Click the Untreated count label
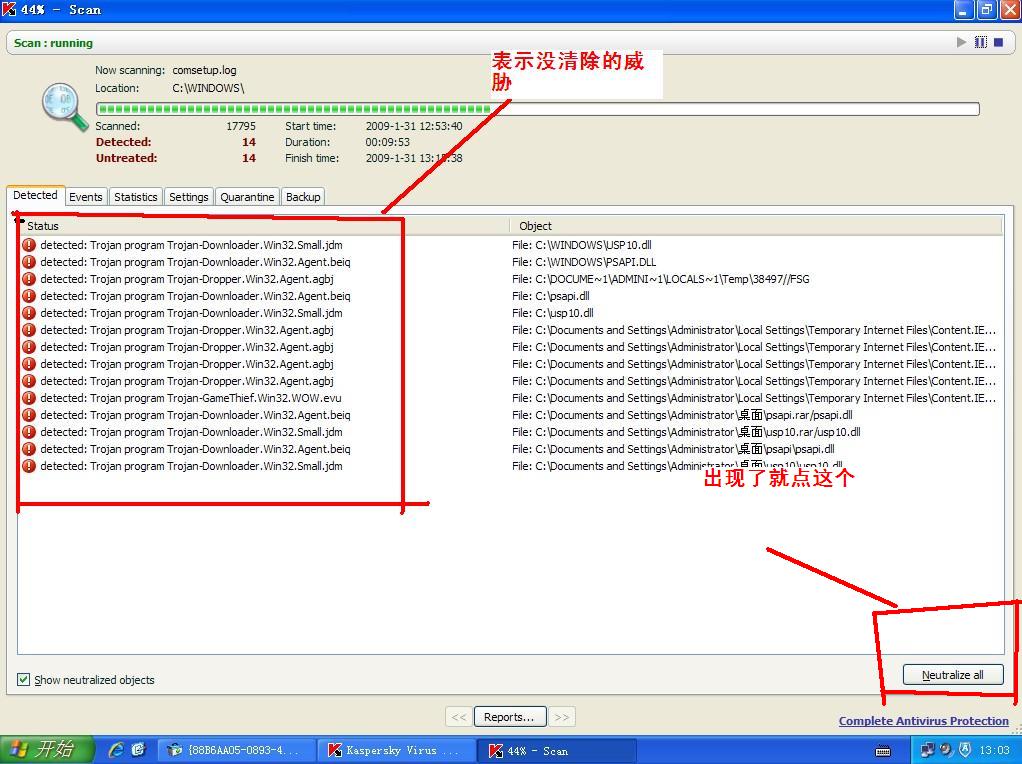Screen dimensions: 1022x764 [x=126, y=158]
